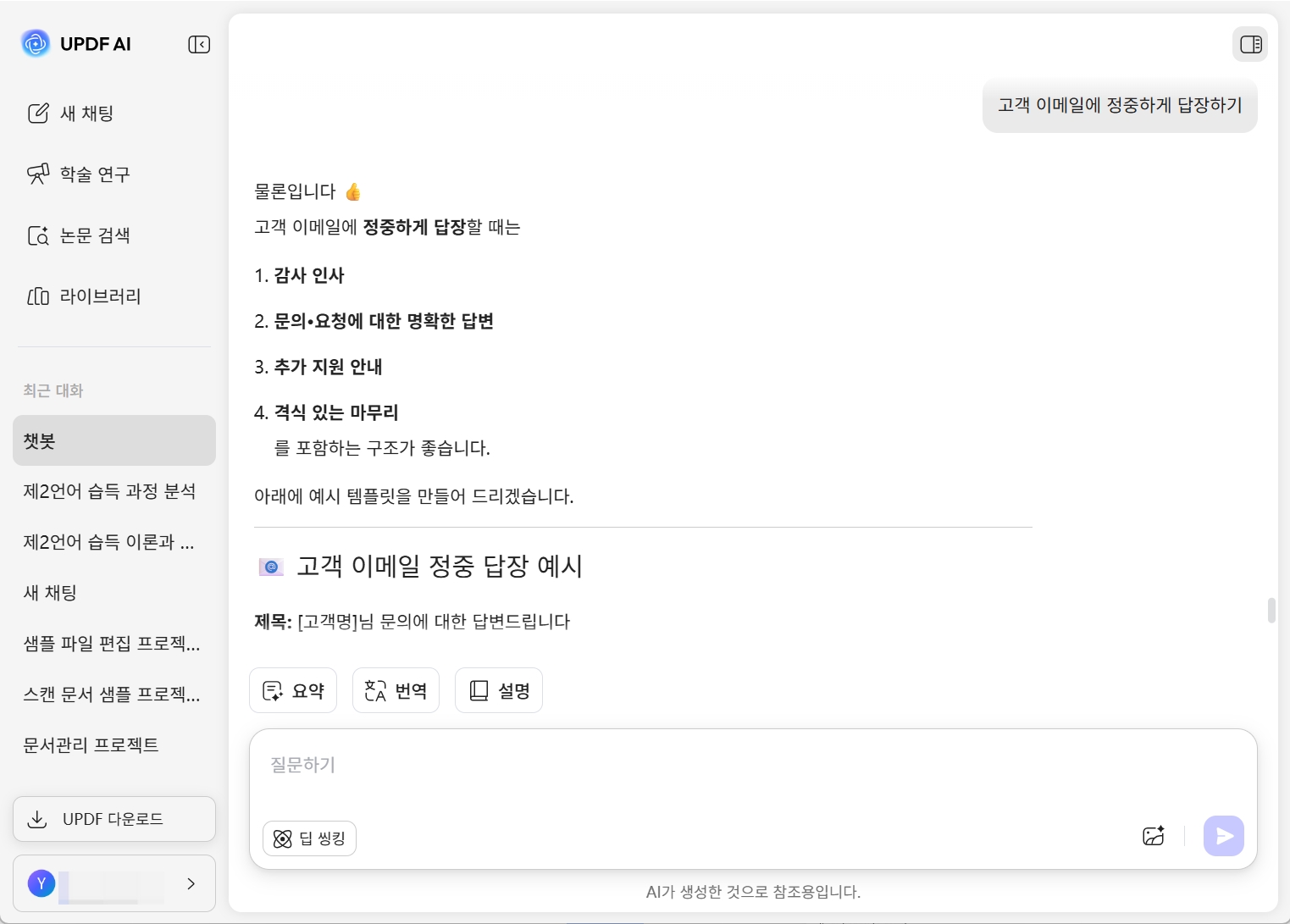This screenshot has height=924, width=1290.
Task: Select the 챗봇 conversation
Action: pyautogui.click(x=114, y=440)
